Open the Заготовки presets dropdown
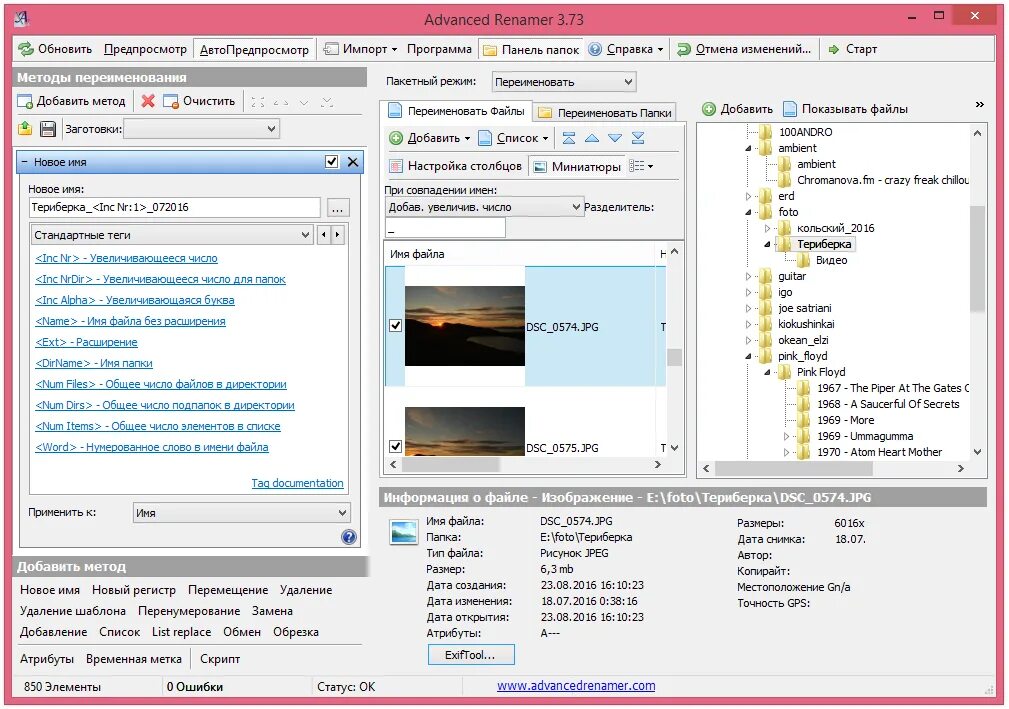This screenshot has height=709, width=1009. click(x=201, y=129)
